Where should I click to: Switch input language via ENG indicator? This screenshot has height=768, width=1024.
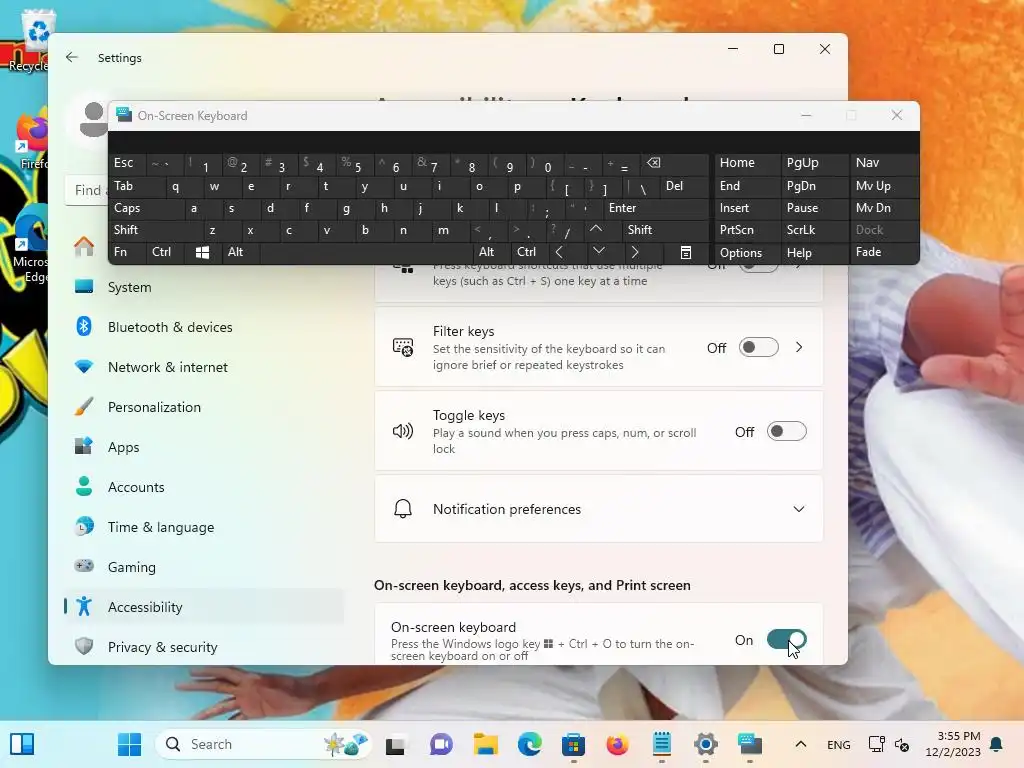pos(839,744)
